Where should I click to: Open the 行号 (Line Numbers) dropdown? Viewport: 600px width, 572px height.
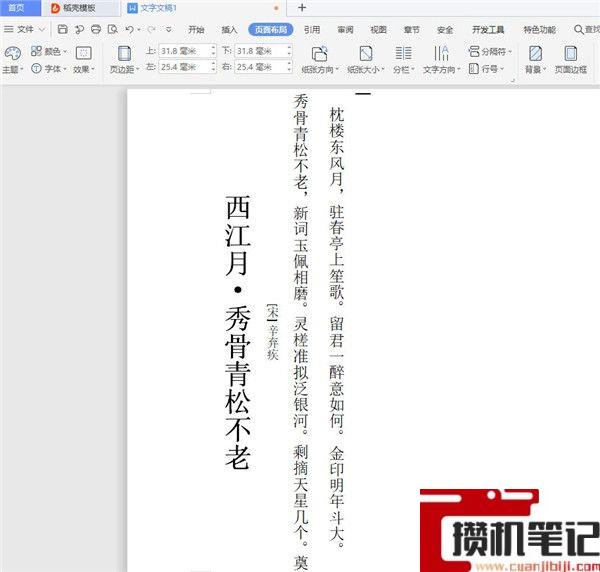tap(487, 69)
